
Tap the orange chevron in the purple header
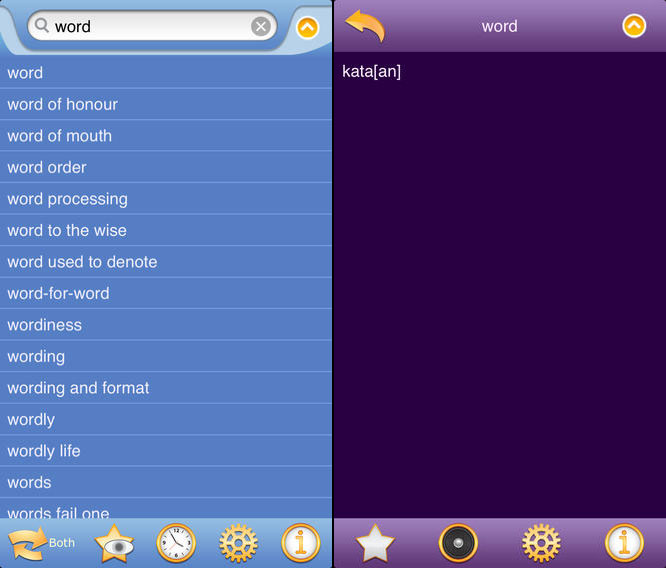(x=634, y=26)
